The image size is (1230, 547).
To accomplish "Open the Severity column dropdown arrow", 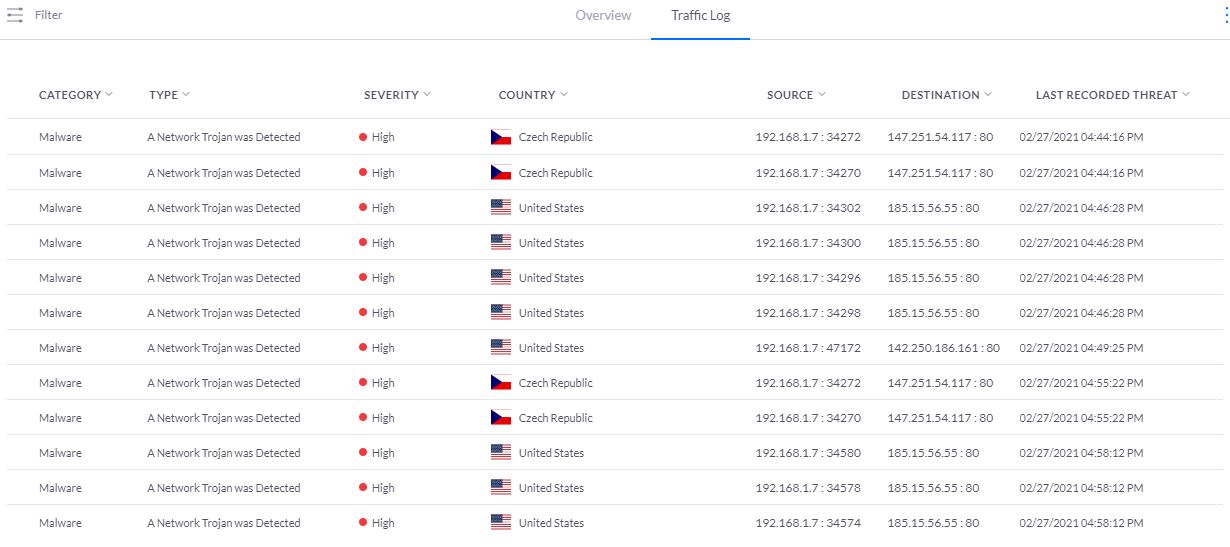I will pyautogui.click(x=427, y=95).
